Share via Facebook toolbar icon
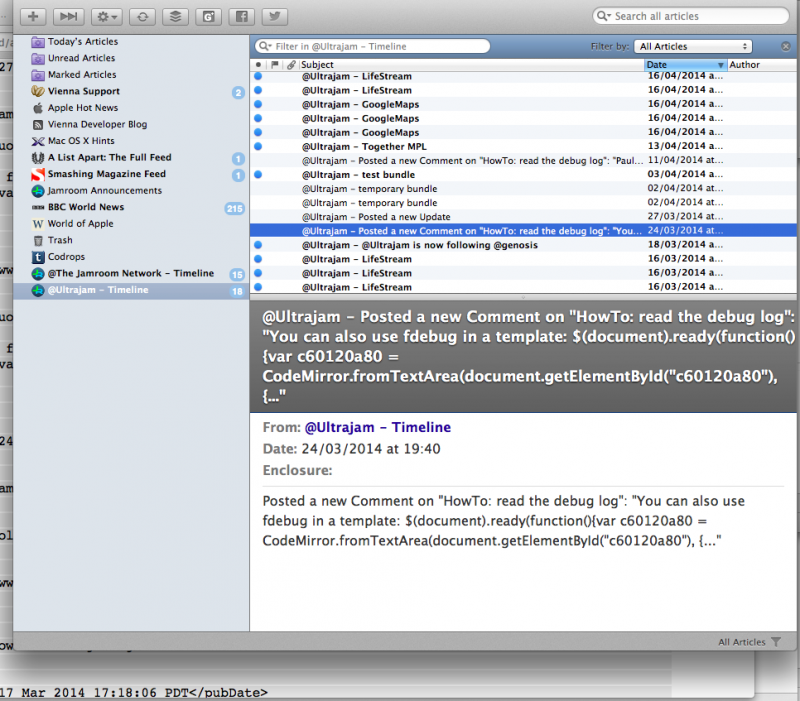 (241, 17)
